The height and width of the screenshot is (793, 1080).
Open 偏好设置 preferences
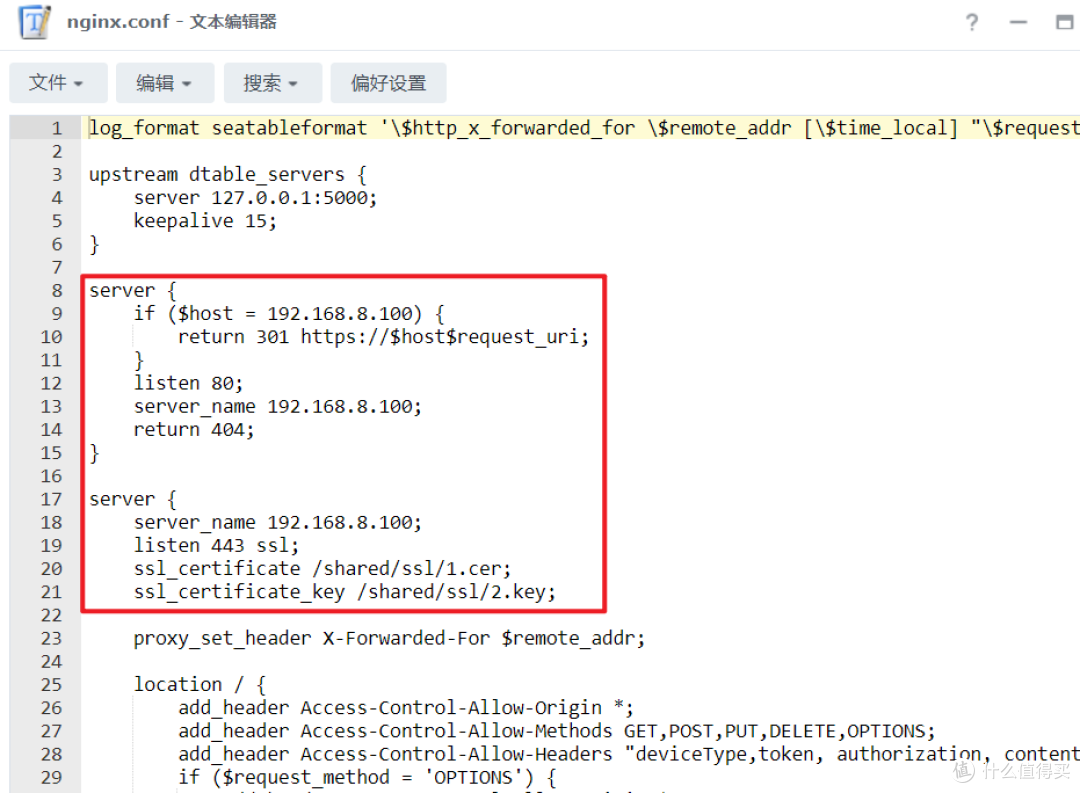click(388, 83)
